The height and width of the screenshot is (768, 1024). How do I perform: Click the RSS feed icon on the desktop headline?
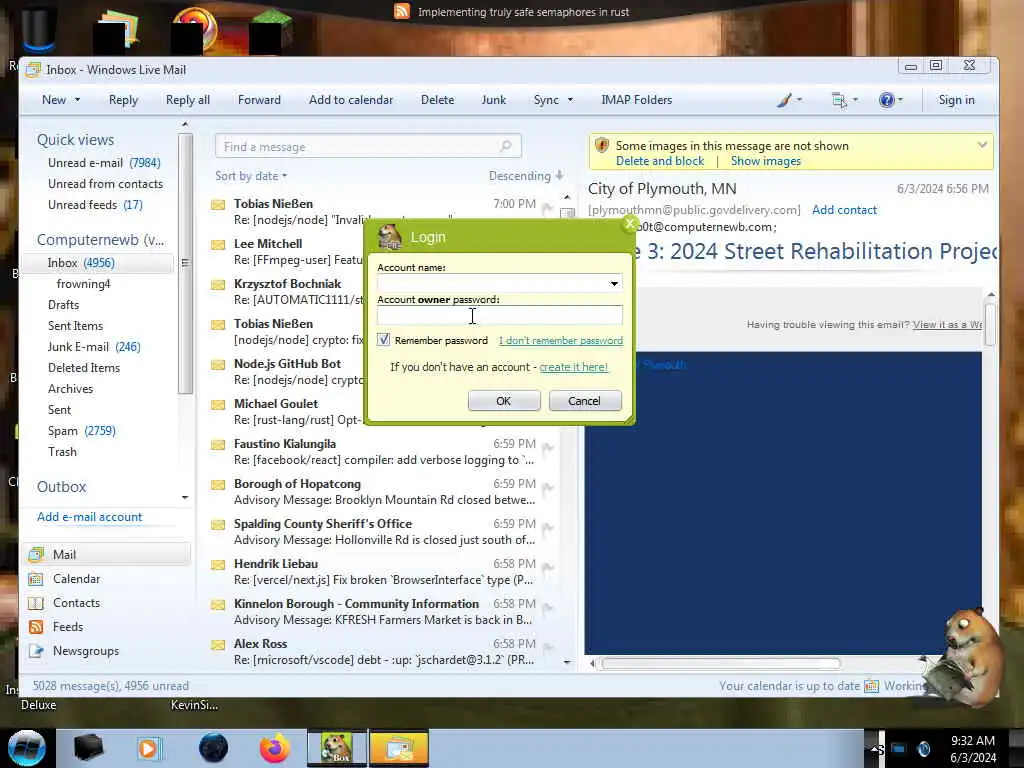(402, 11)
